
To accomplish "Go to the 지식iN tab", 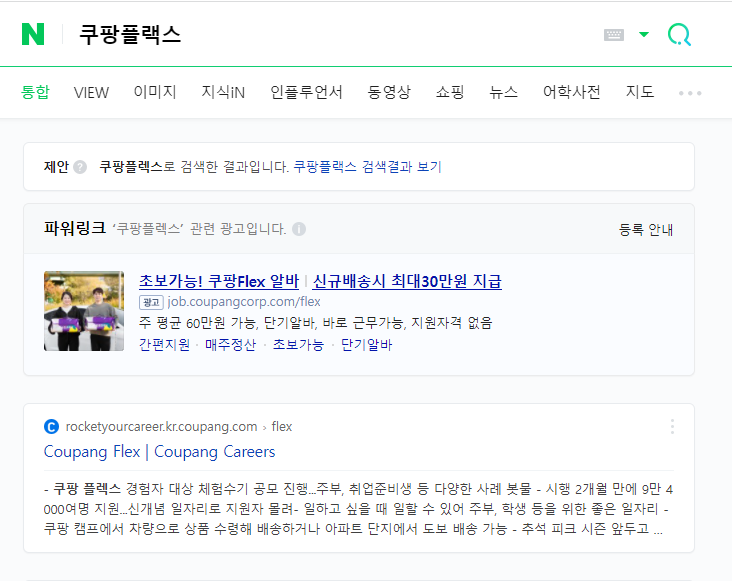I will pos(223,92).
